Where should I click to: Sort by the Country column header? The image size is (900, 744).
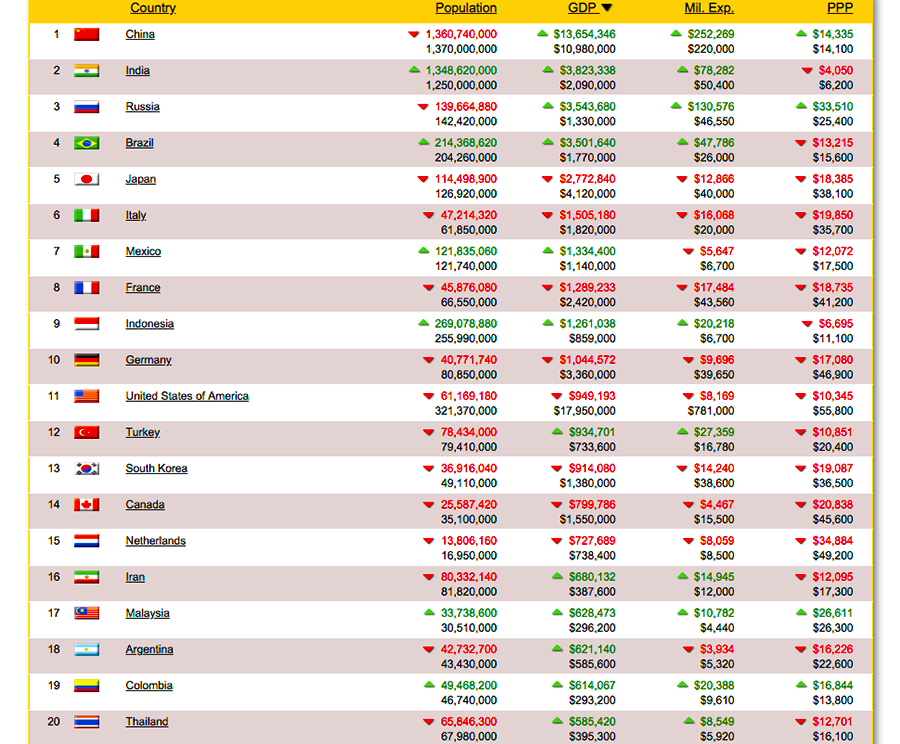coord(153,8)
